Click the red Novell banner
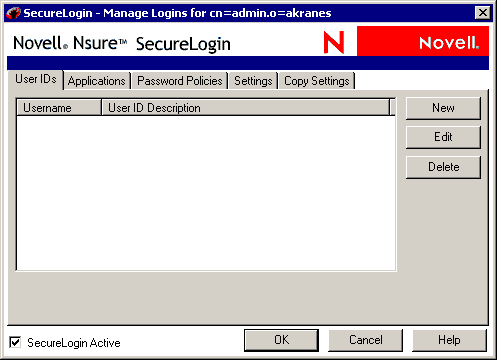Screen dimensions: 497x360 coord(423,41)
